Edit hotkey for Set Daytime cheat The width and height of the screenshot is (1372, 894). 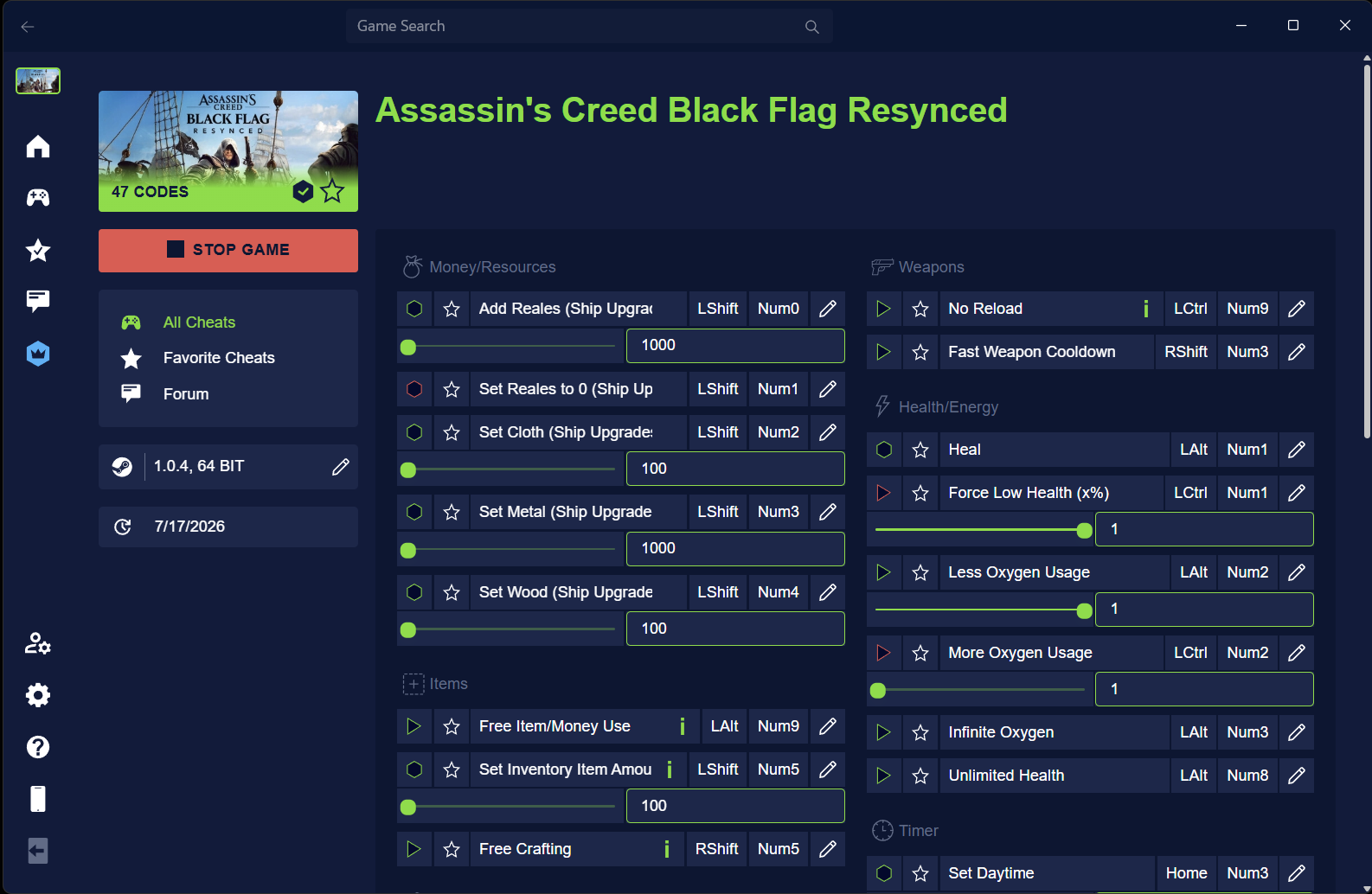pos(1297,873)
